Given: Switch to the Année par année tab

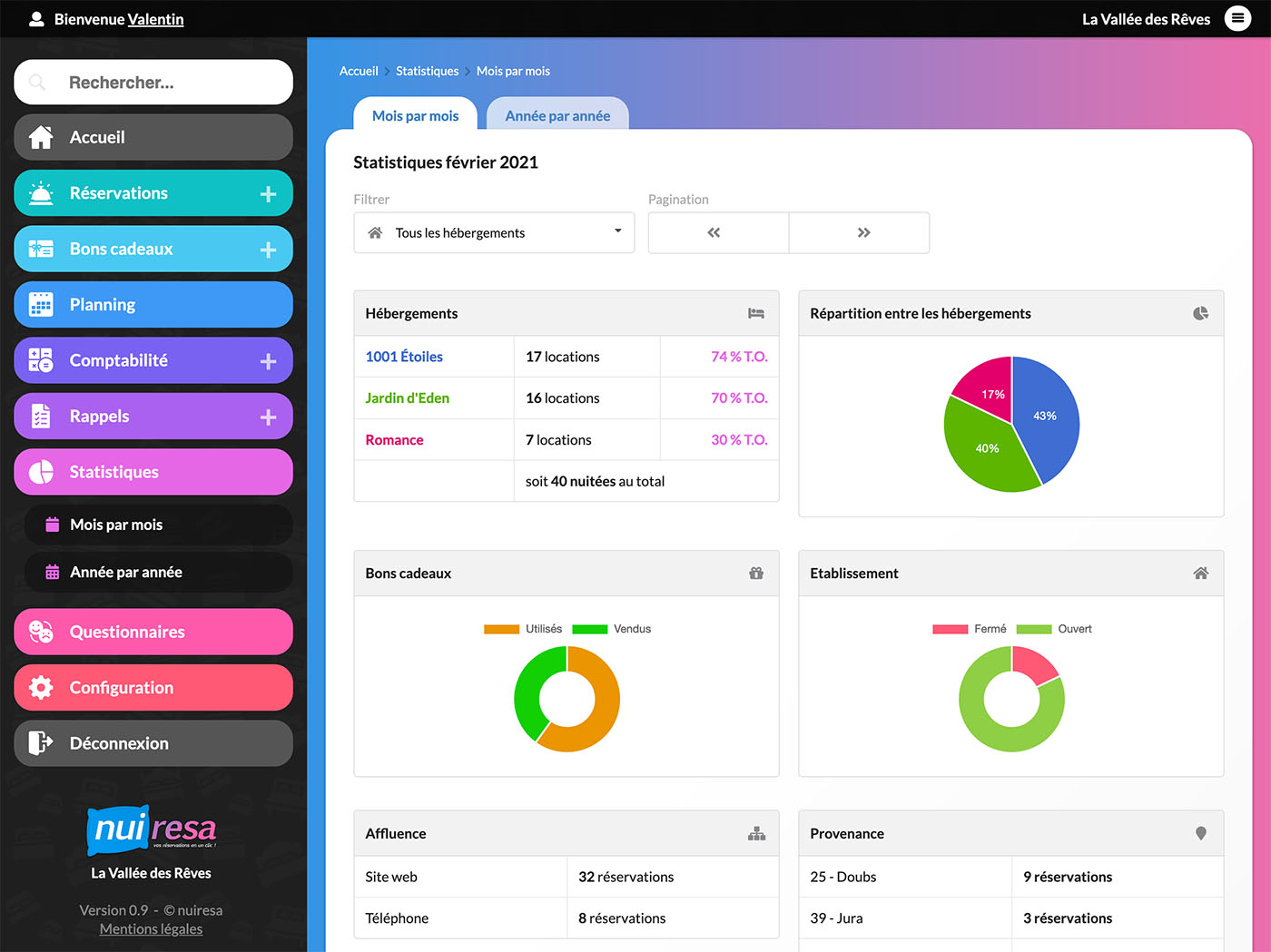Looking at the screenshot, I should (x=557, y=116).
